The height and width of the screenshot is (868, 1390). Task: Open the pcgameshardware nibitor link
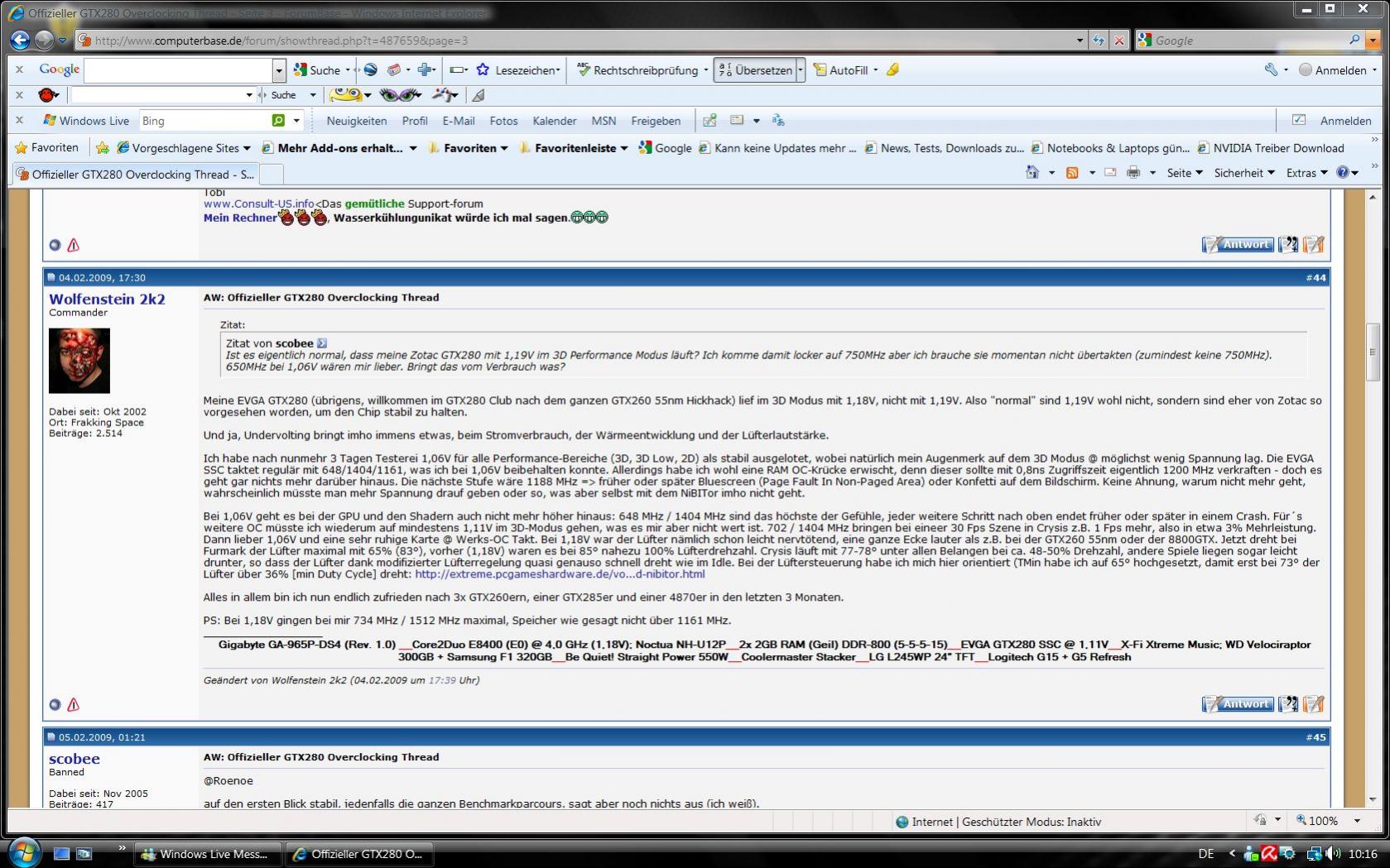560,573
